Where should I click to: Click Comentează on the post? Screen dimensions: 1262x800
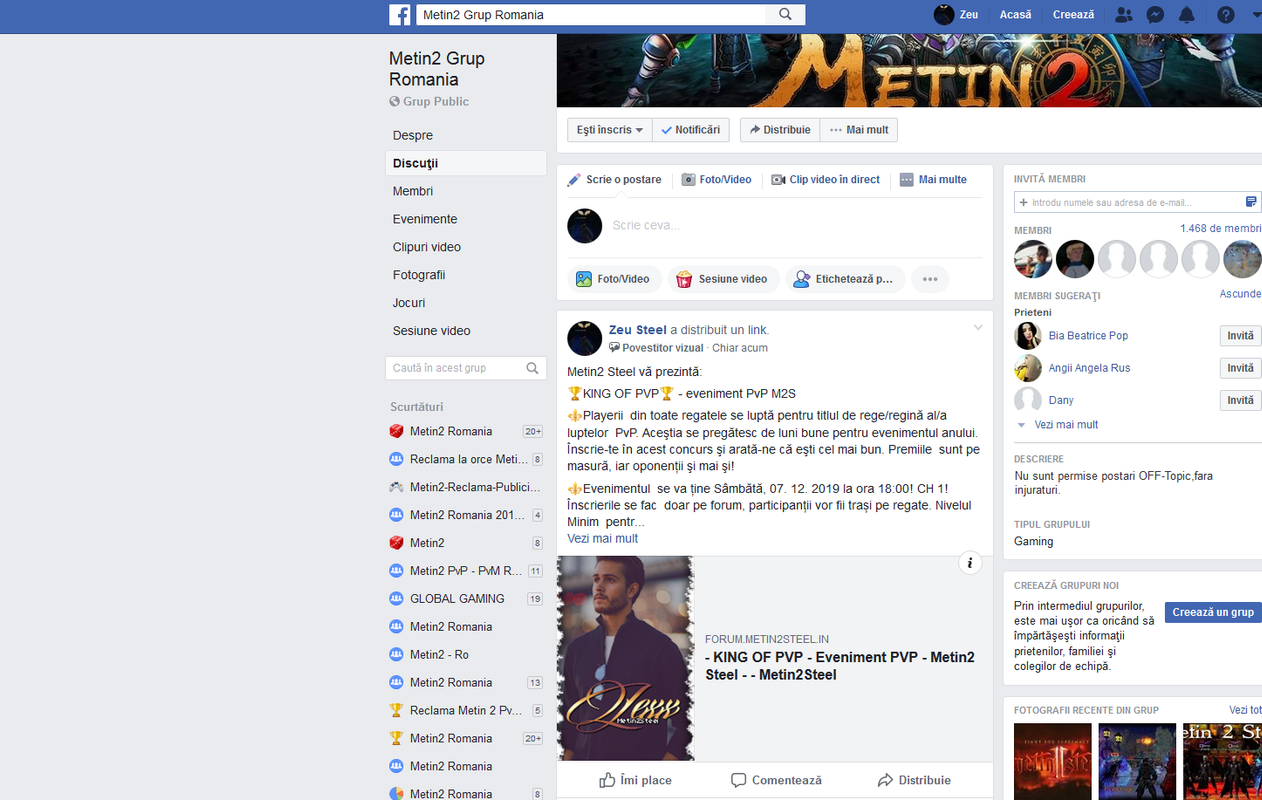(776, 780)
